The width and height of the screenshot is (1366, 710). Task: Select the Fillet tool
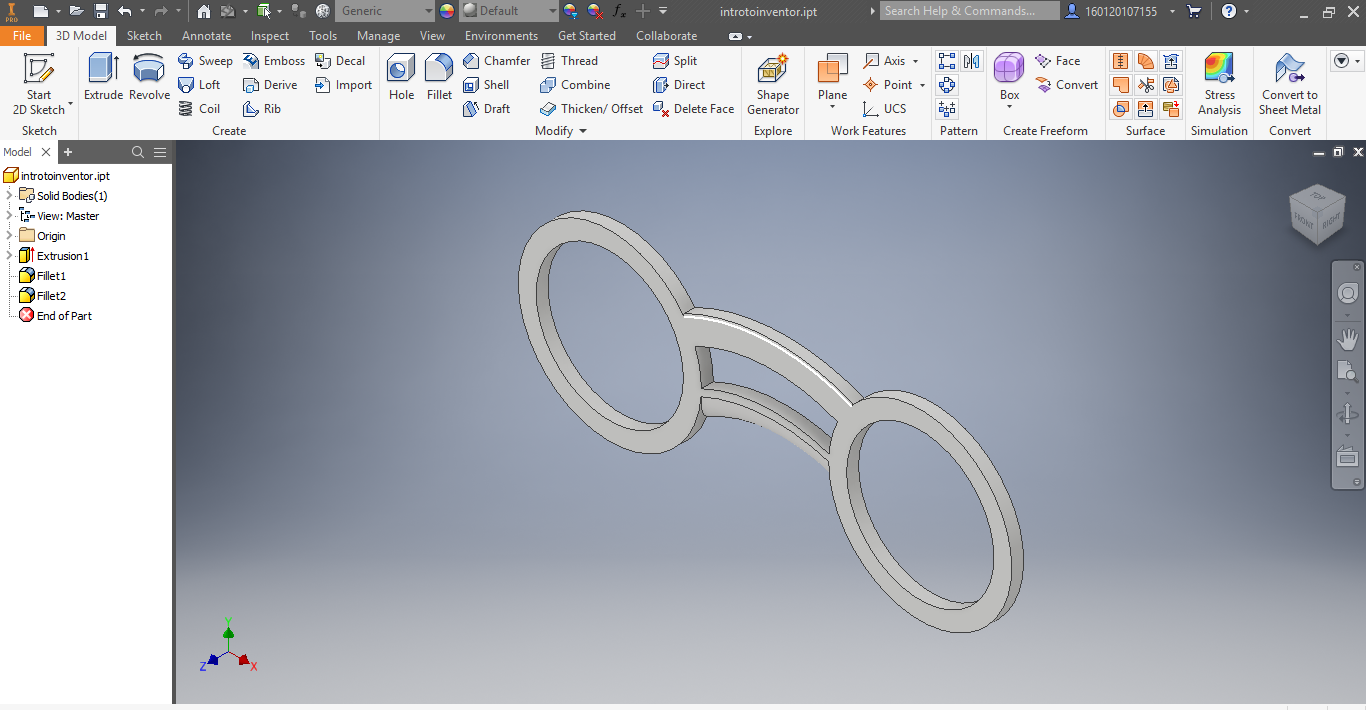pos(439,78)
